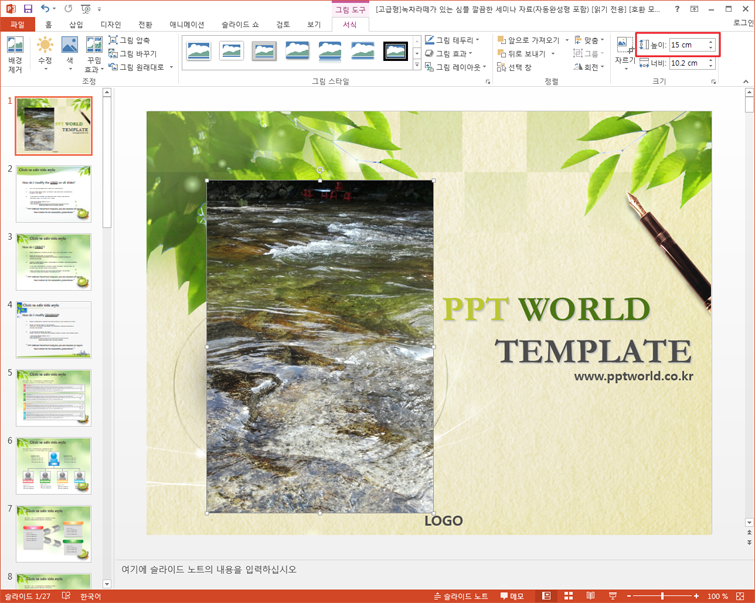Image resolution: width=755 pixels, height=603 pixels.
Task: Click Reset Picture (그림 원래대로)
Action: click(x=136, y=67)
